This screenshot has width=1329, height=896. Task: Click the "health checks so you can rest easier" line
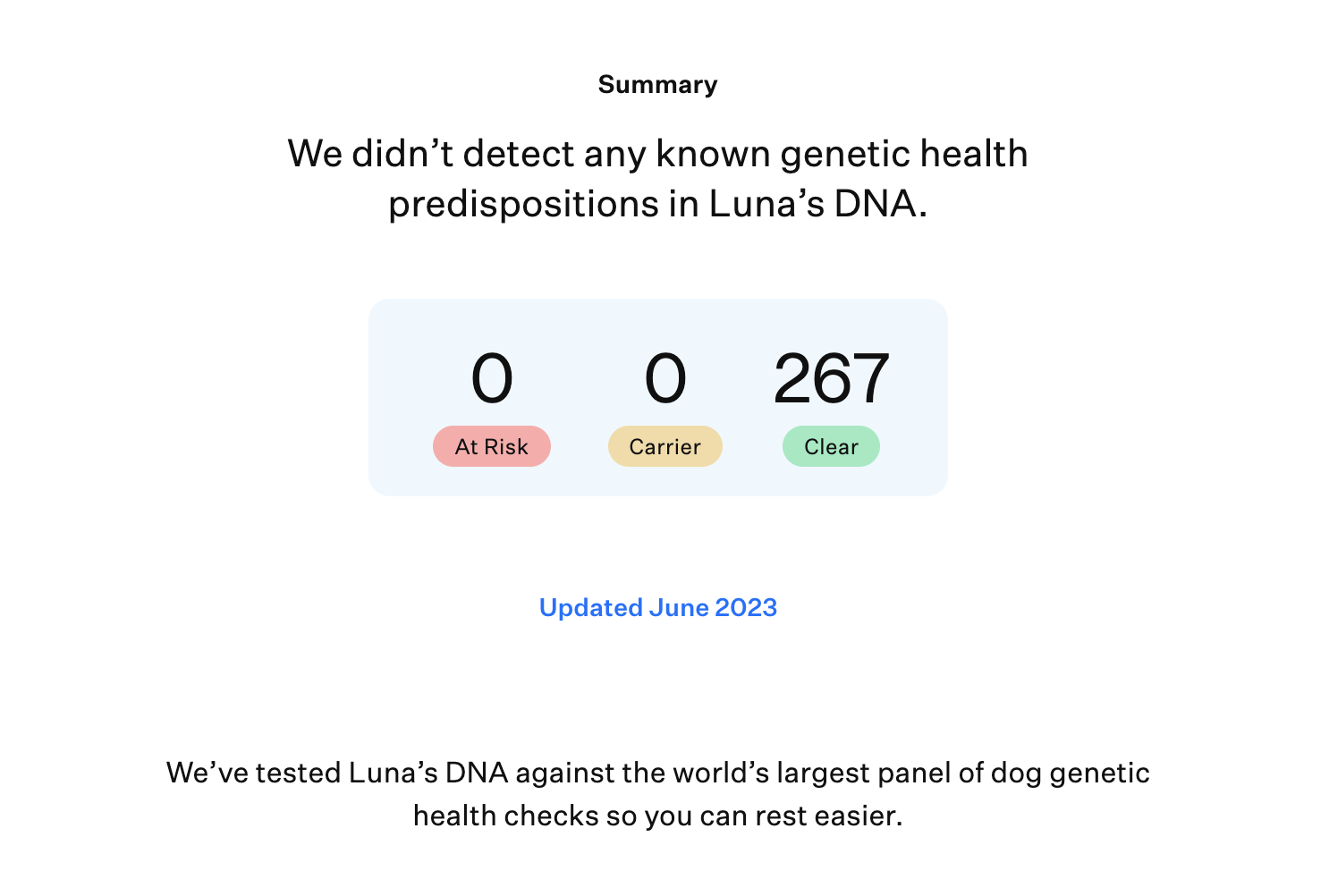(658, 816)
